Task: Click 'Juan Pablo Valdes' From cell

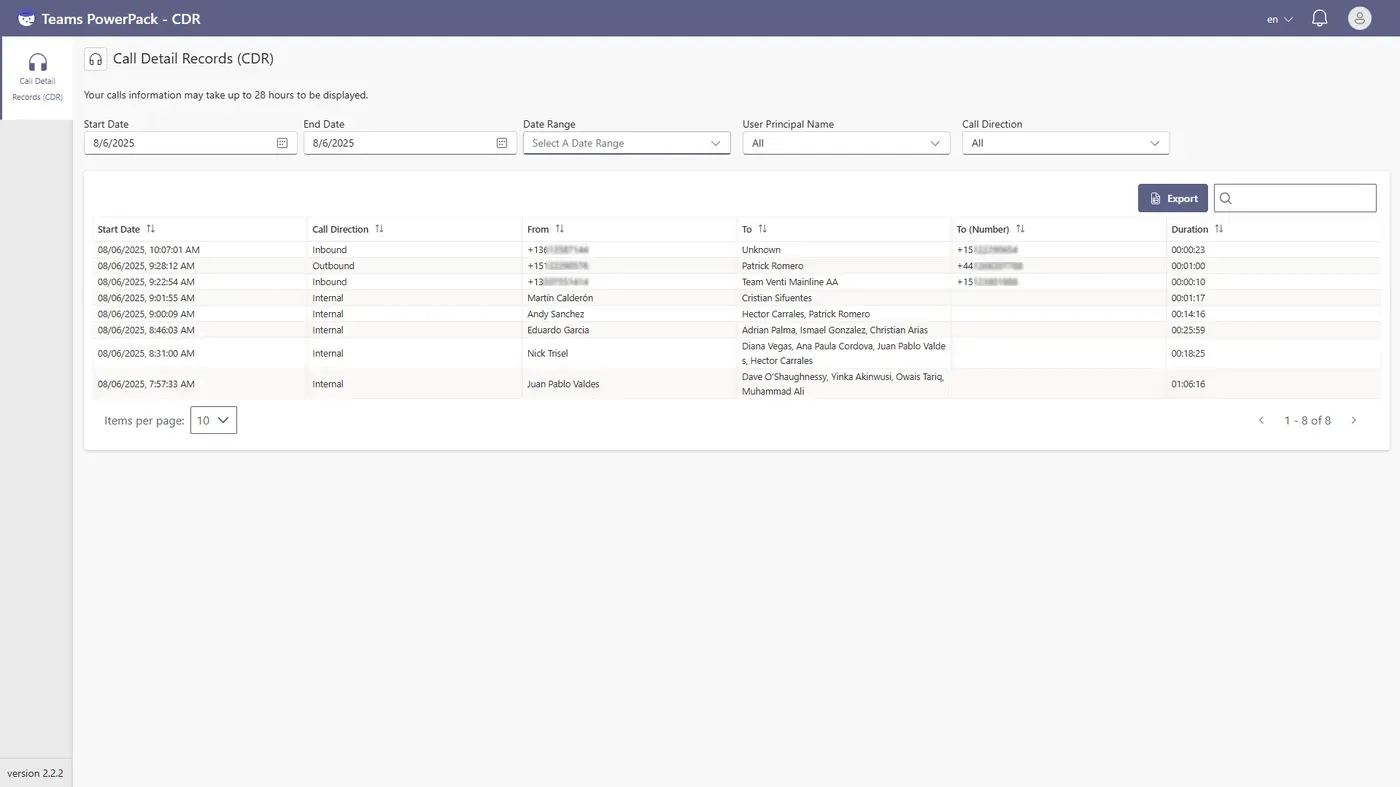Action: 563,384
